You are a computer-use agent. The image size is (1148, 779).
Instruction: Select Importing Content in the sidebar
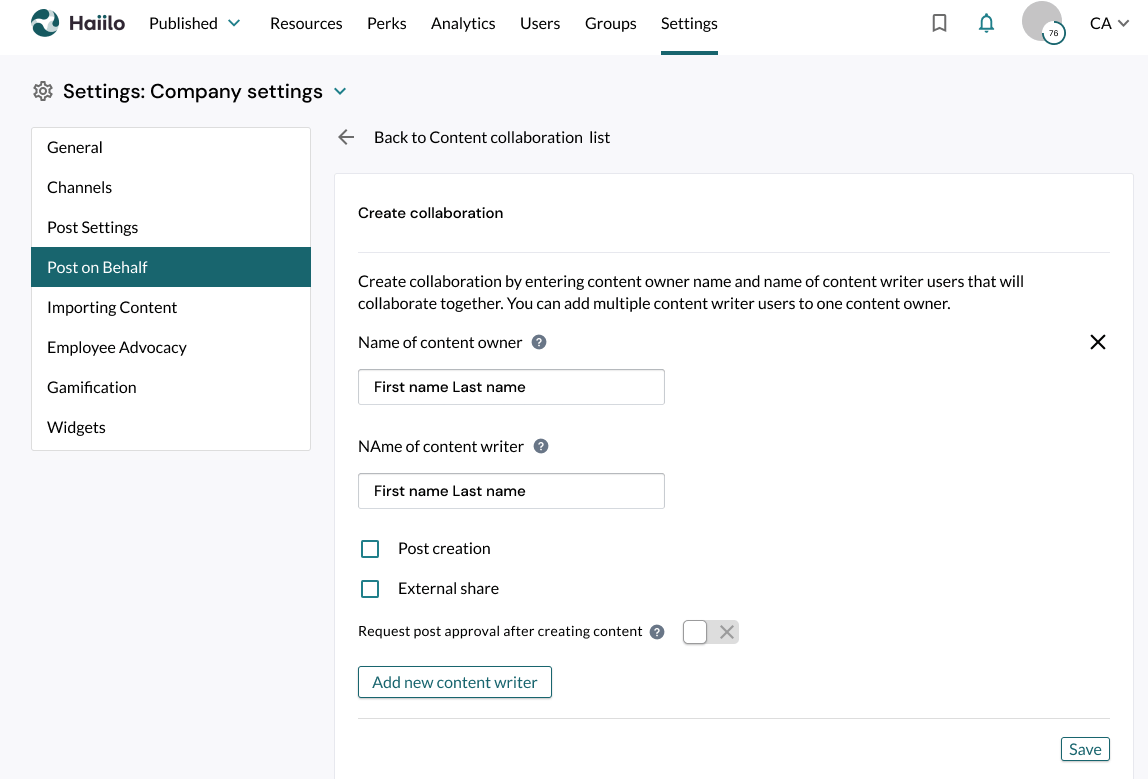click(171, 308)
